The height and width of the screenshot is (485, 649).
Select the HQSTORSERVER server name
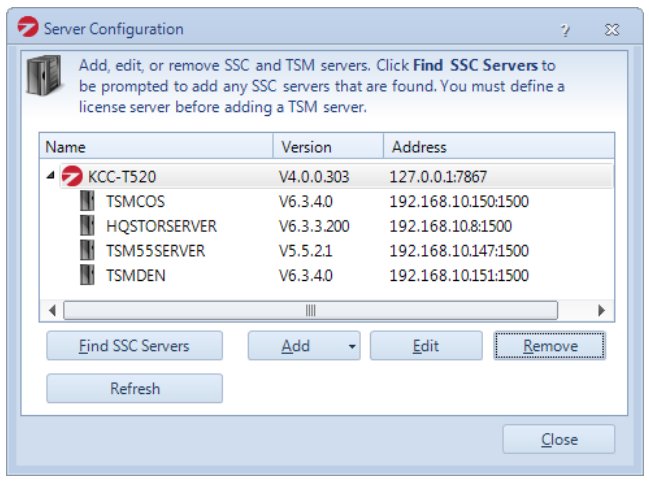[x=161, y=226]
